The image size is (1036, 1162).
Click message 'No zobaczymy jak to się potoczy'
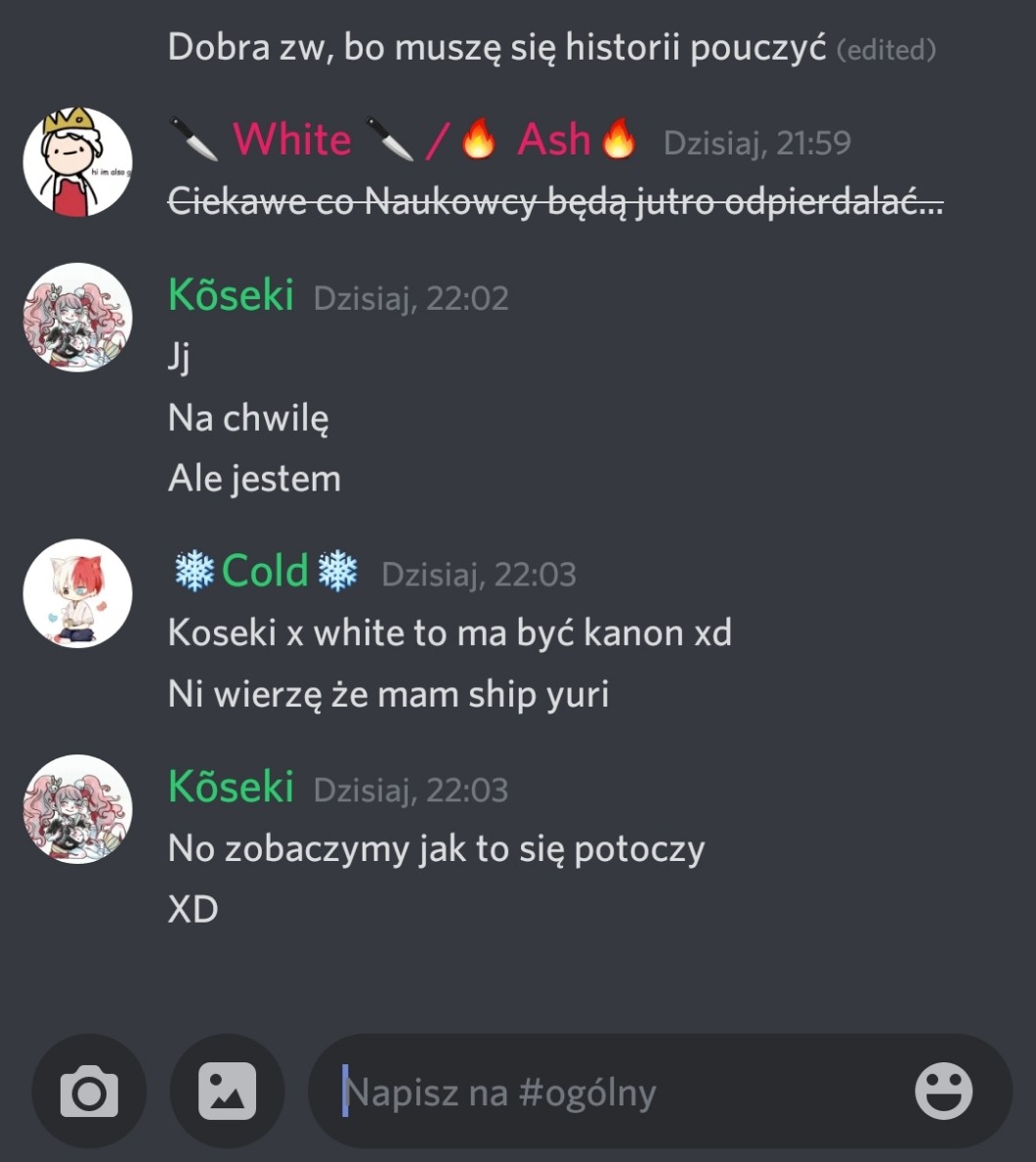coord(437,848)
